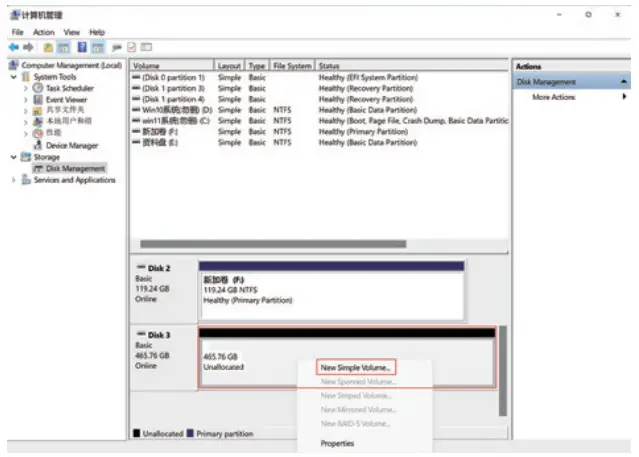Click the Disk 2 drive icon

point(141,267)
